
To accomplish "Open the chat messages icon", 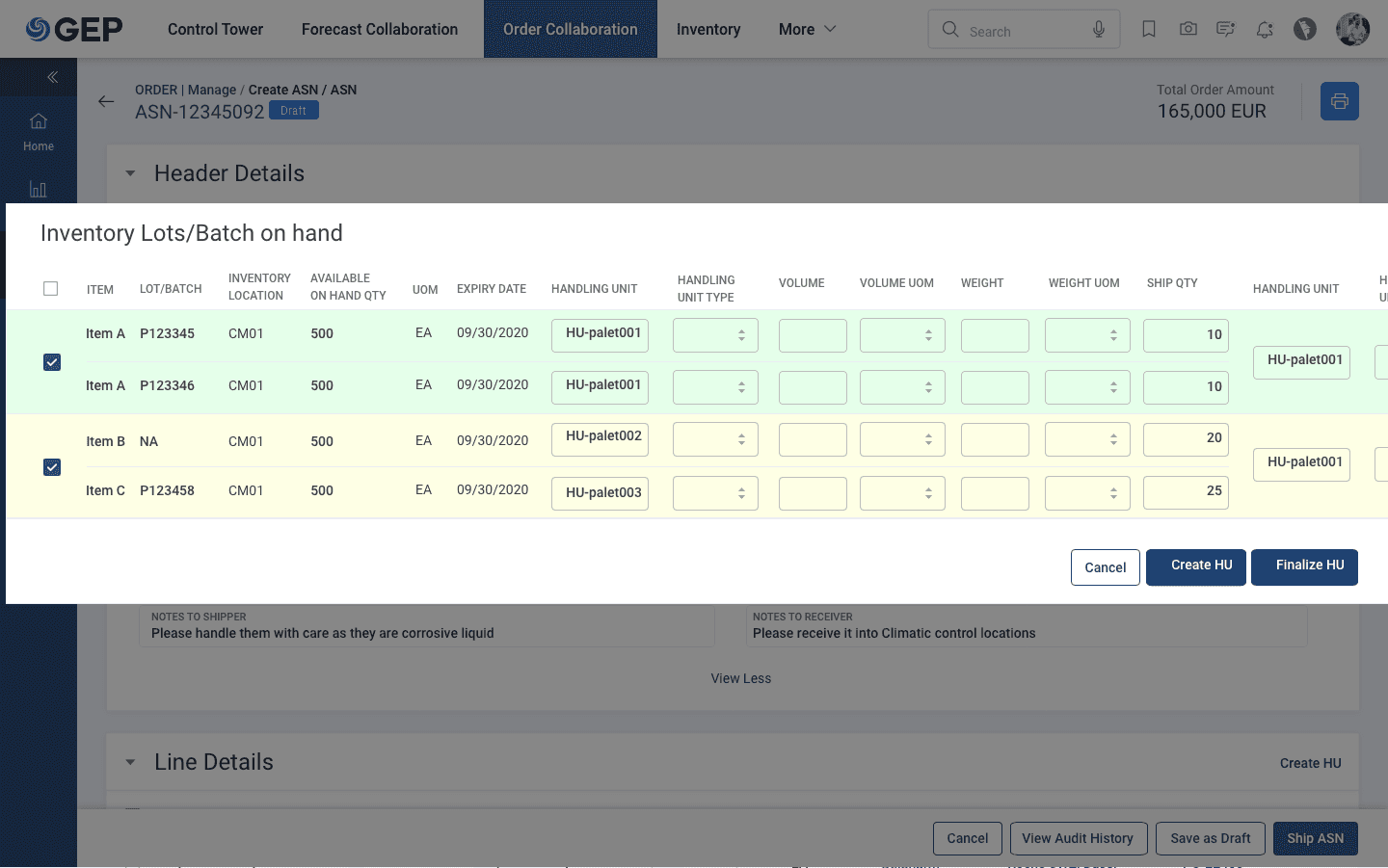I will pos(1225,29).
